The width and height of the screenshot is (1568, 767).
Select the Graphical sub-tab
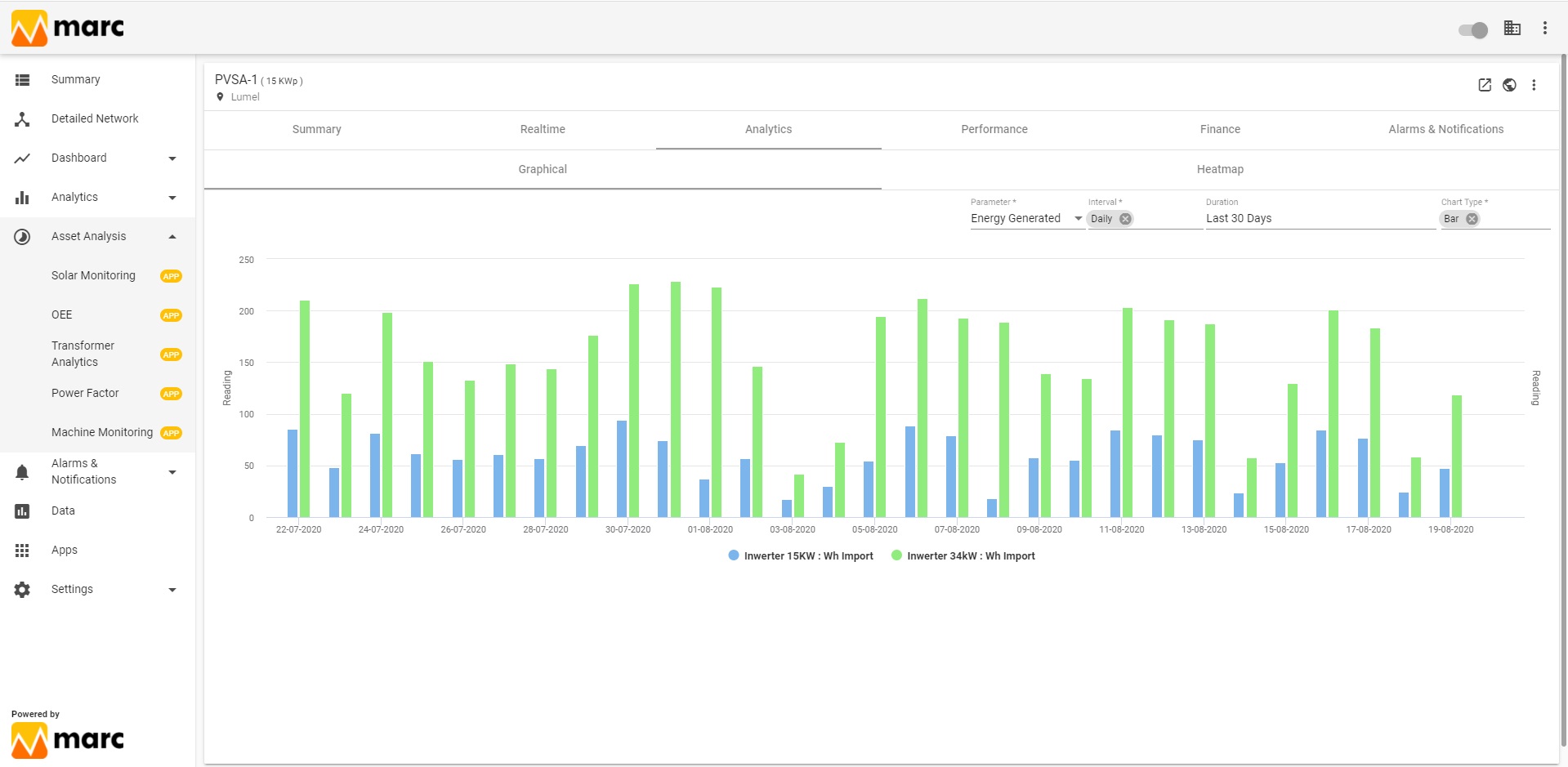point(543,170)
